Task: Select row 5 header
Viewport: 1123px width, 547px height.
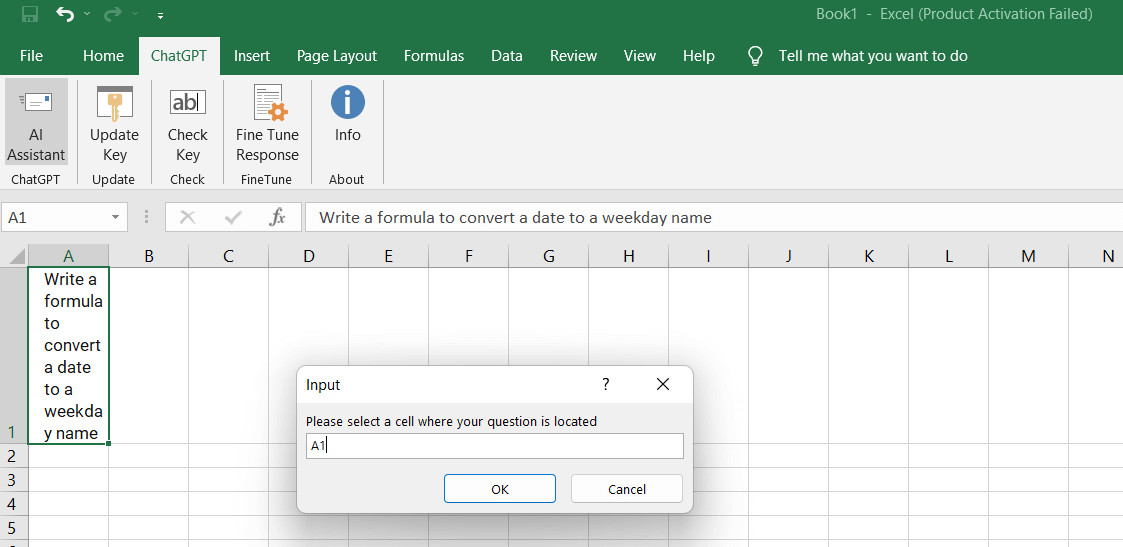Action: pos(14,528)
